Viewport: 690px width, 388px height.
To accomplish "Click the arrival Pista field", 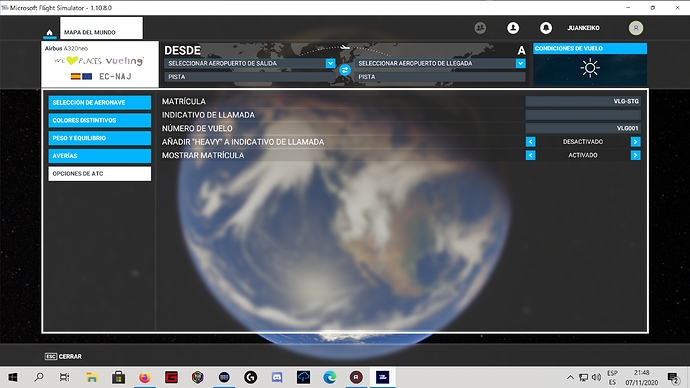I will (x=440, y=77).
